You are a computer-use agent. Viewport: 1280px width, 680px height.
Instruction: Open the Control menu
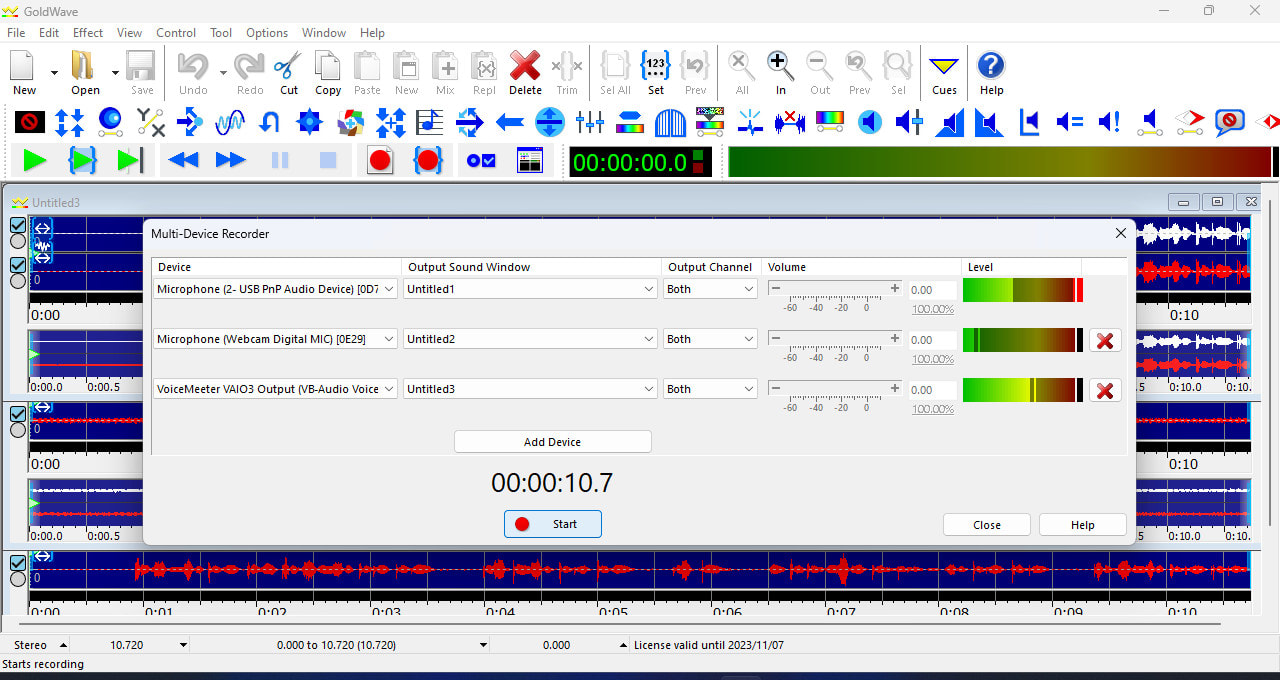pyautogui.click(x=176, y=33)
